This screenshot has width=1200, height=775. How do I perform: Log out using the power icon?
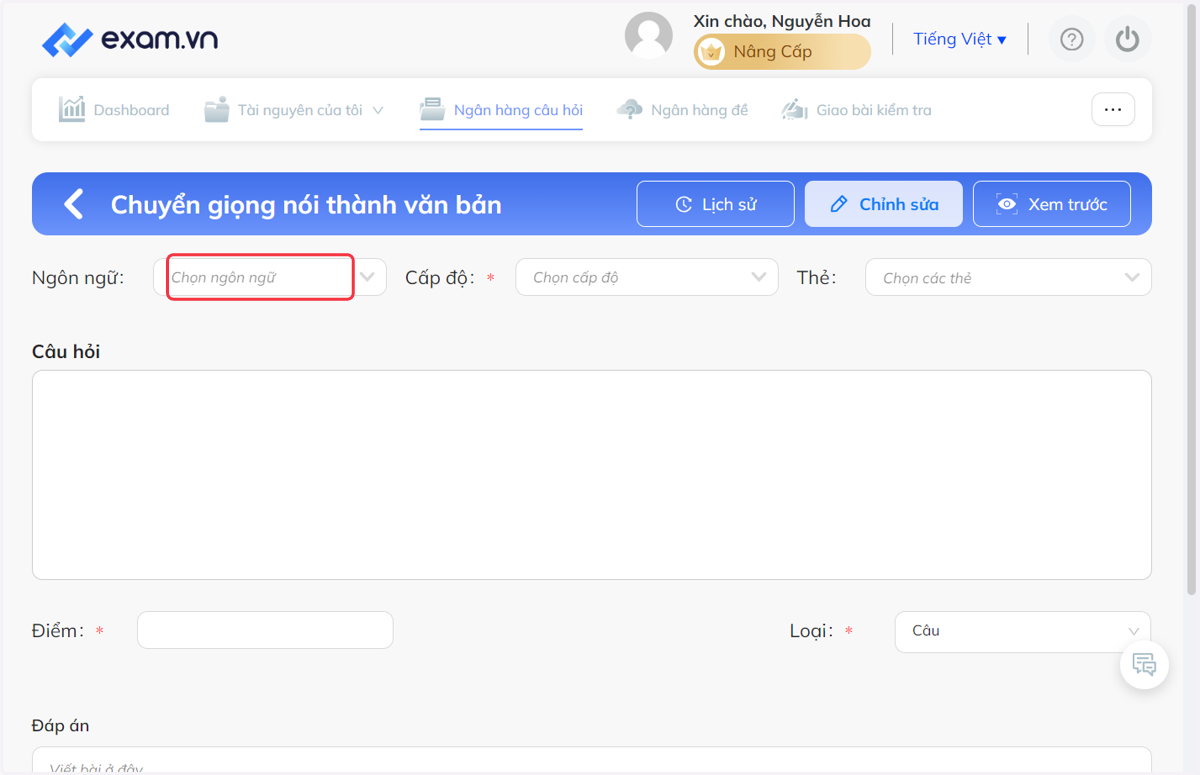click(x=1128, y=40)
